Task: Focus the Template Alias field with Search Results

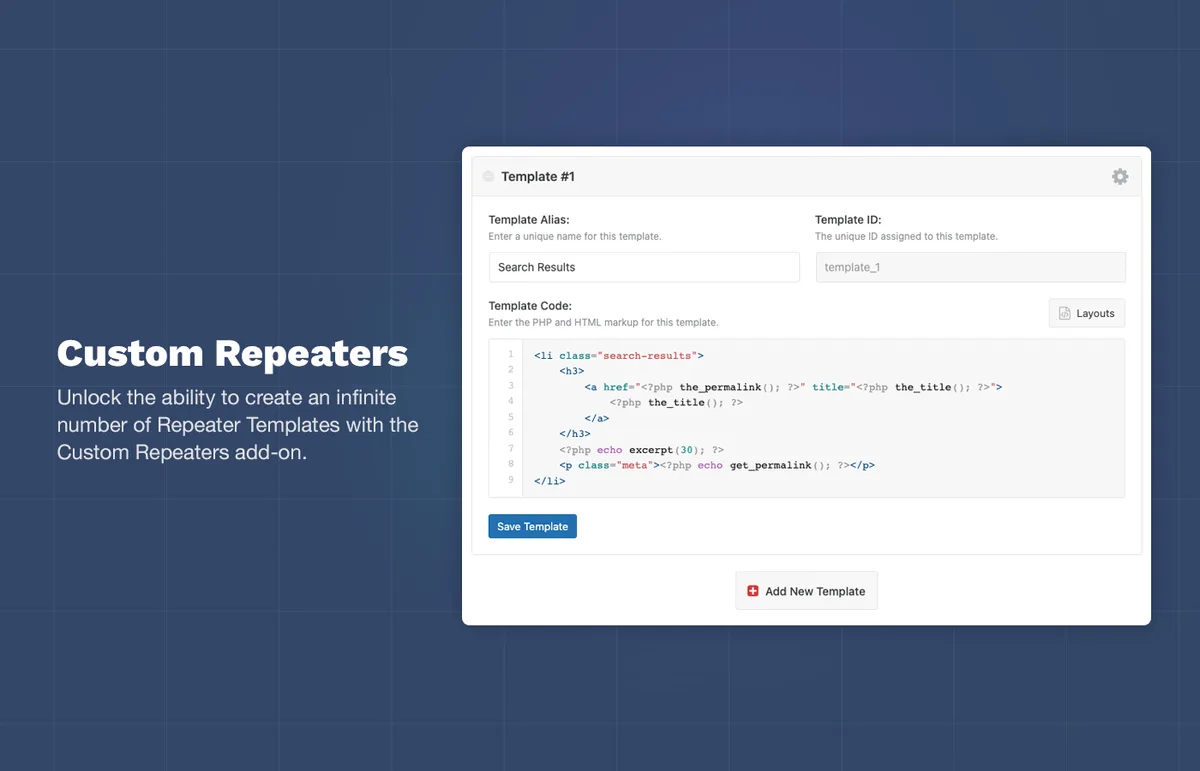Action: pos(644,267)
